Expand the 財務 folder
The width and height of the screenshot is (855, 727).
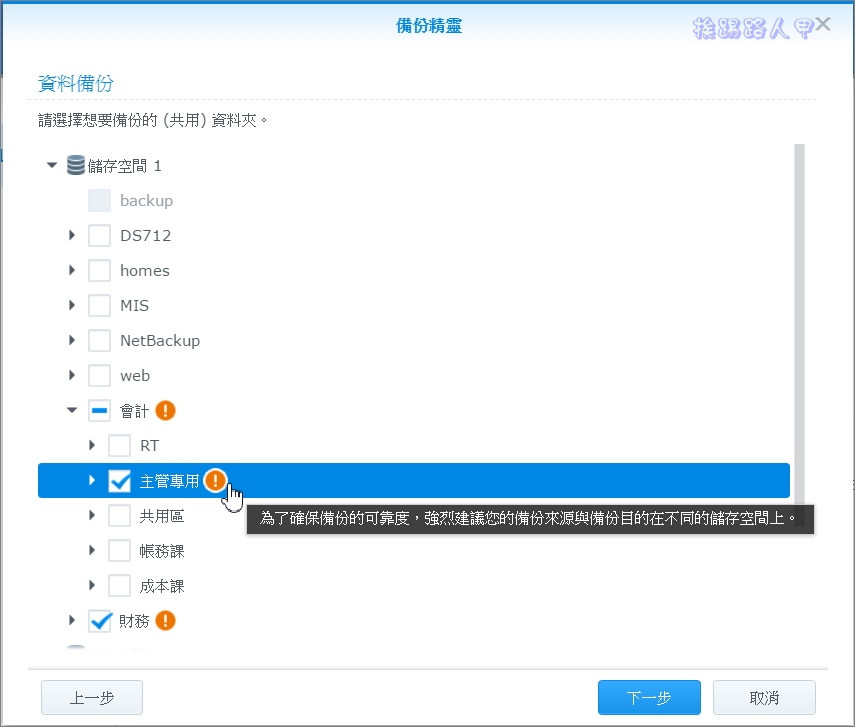[72, 620]
